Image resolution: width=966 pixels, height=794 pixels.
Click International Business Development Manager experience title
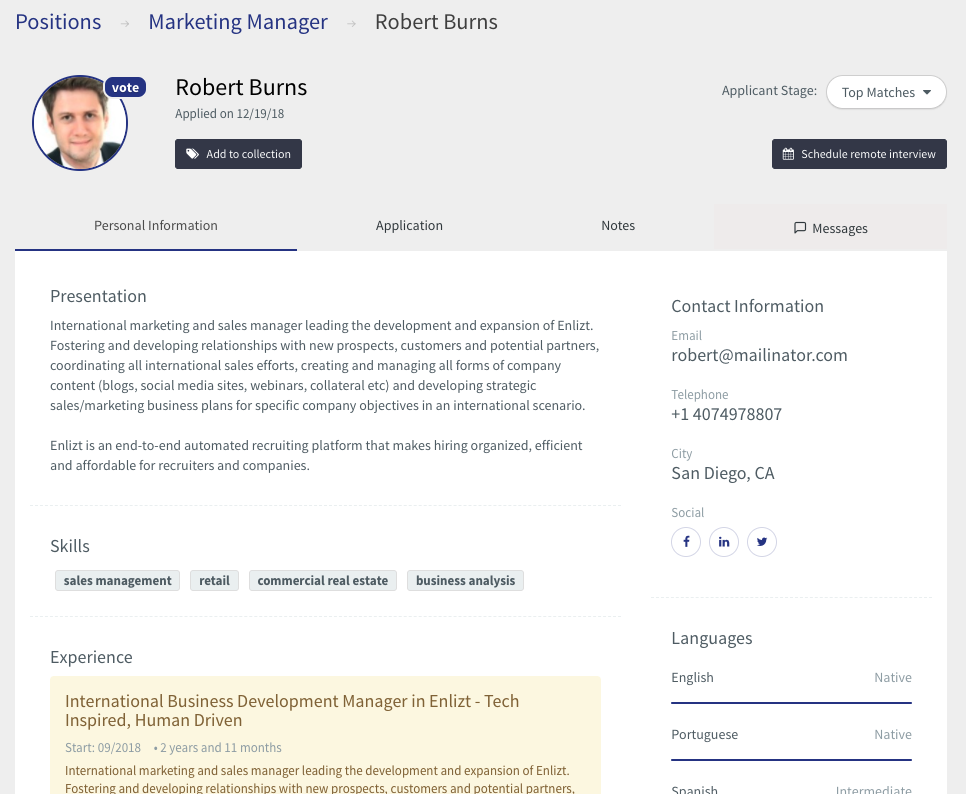(x=292, y=711)
